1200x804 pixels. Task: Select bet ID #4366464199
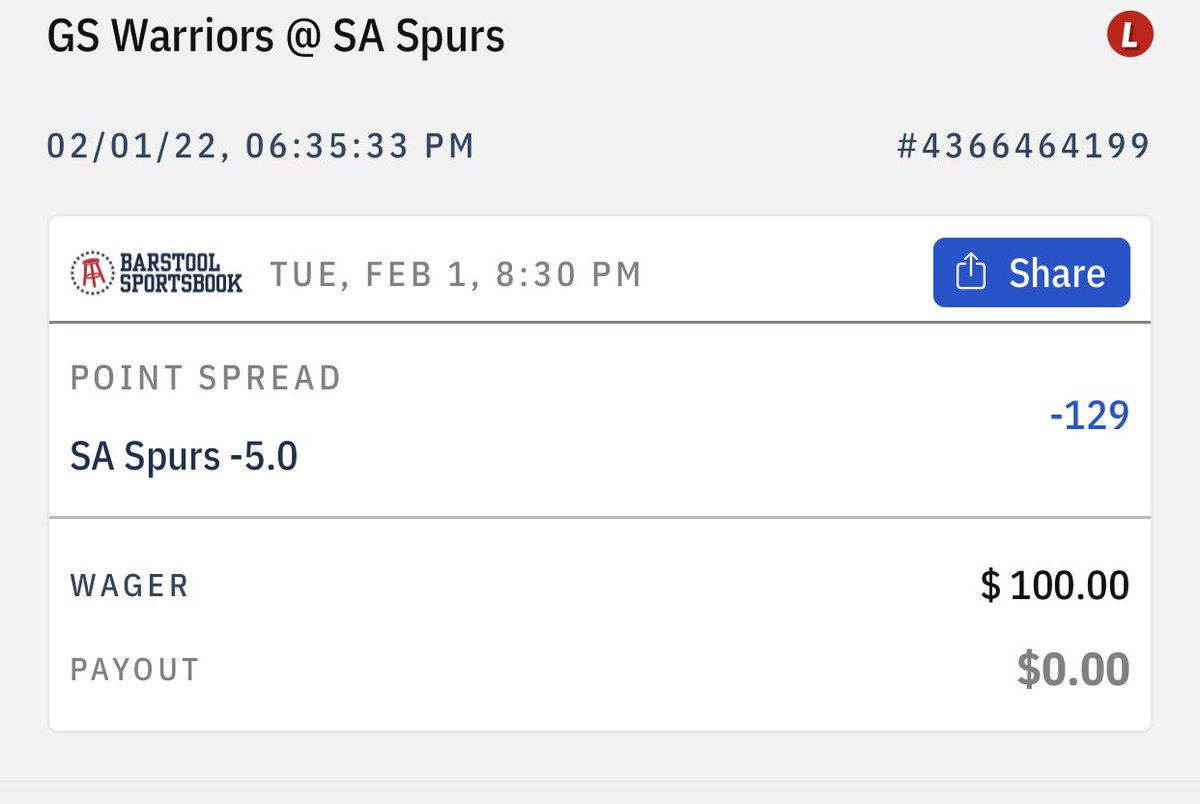(1024, 147)
